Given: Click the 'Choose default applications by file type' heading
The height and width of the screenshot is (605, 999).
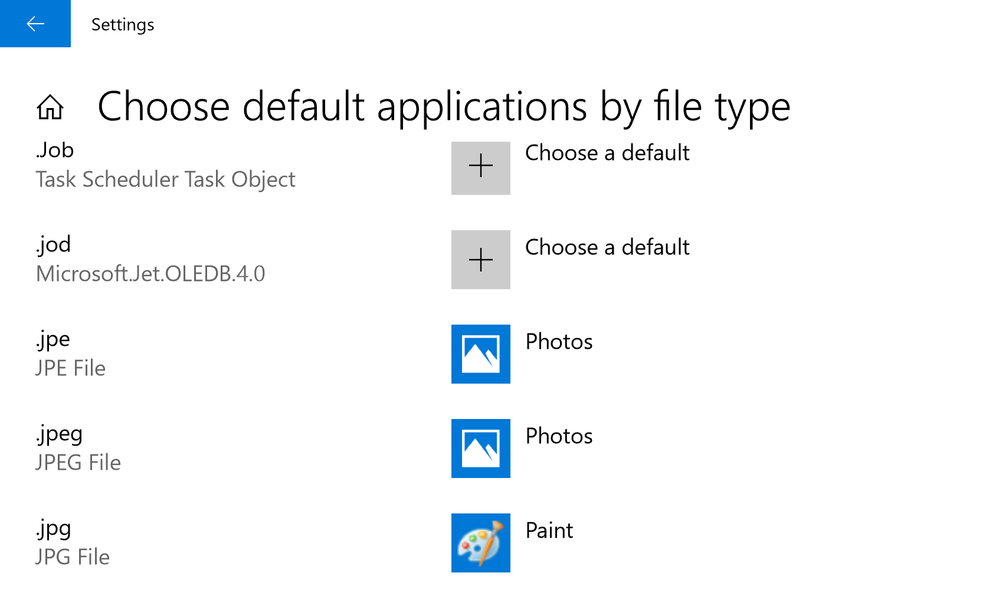Looking at the screenshot, I should point(443,106).
